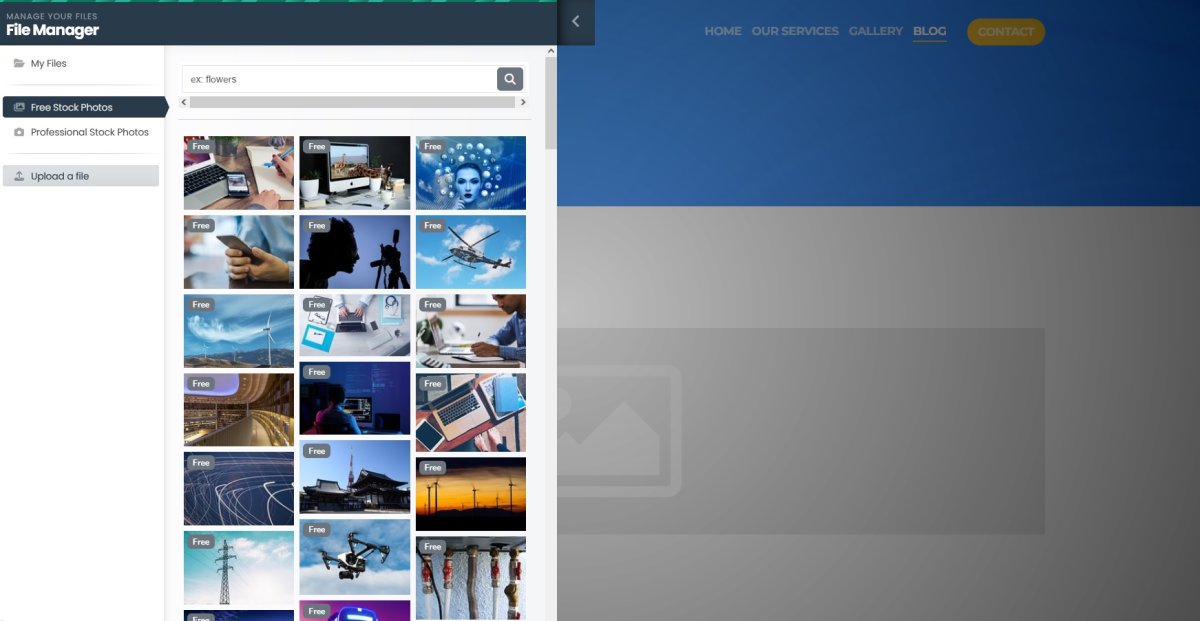Choose the drone photo thumbnail
The width and height of the screenshot is (1200, 621).
(354, 557)
